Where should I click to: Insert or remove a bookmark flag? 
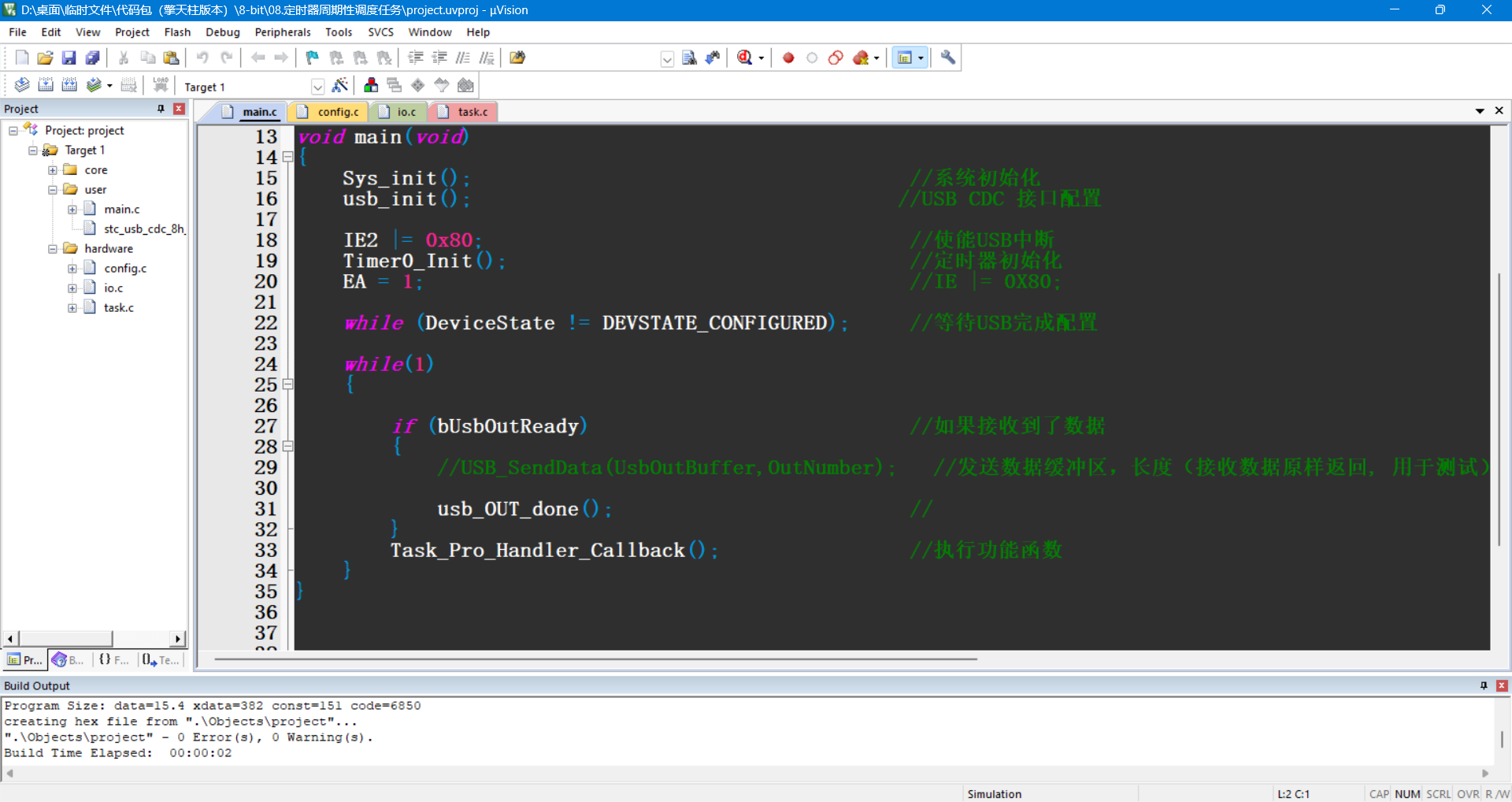tap(313, 58)
